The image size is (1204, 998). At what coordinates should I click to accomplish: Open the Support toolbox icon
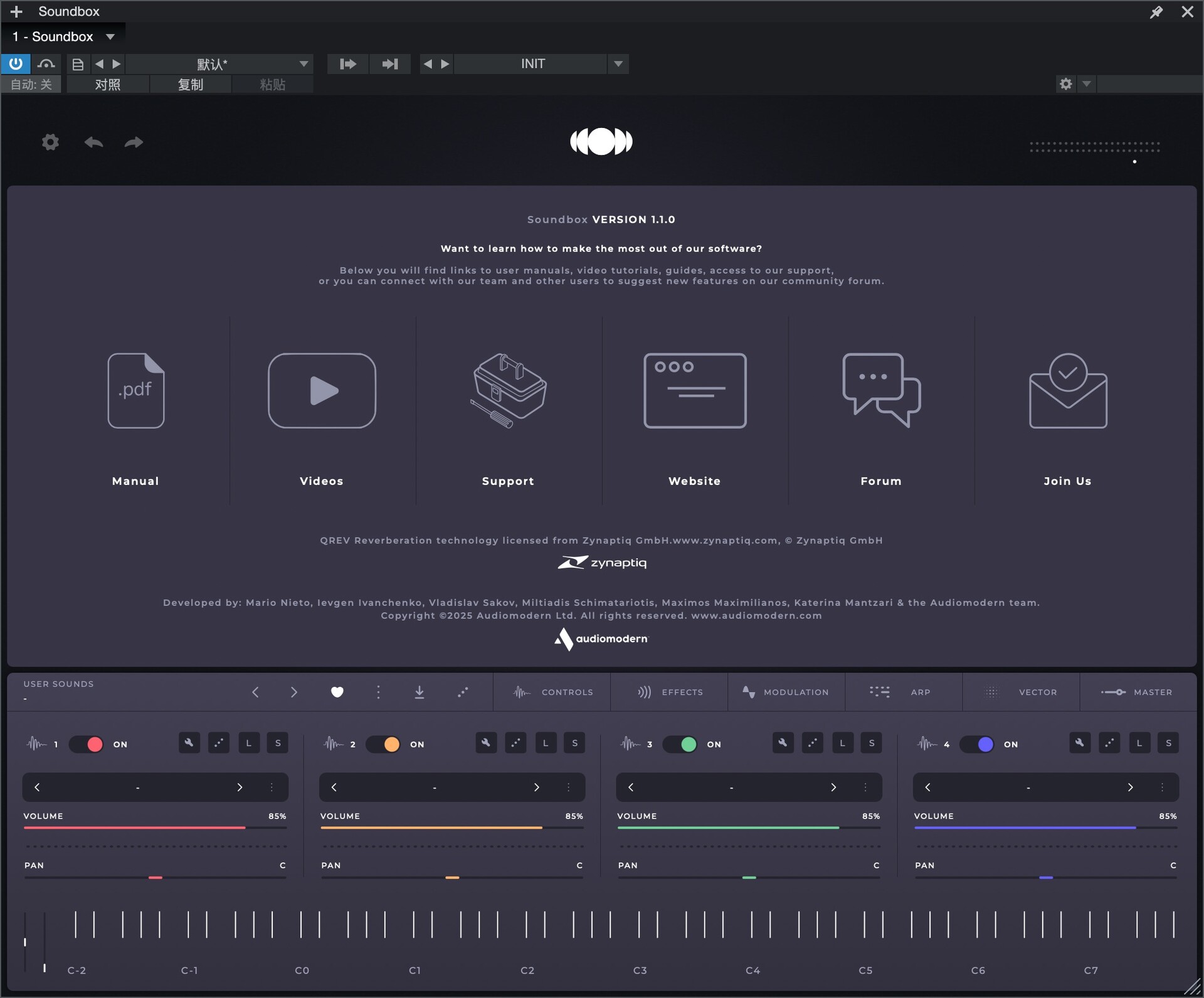coord(508,391)
